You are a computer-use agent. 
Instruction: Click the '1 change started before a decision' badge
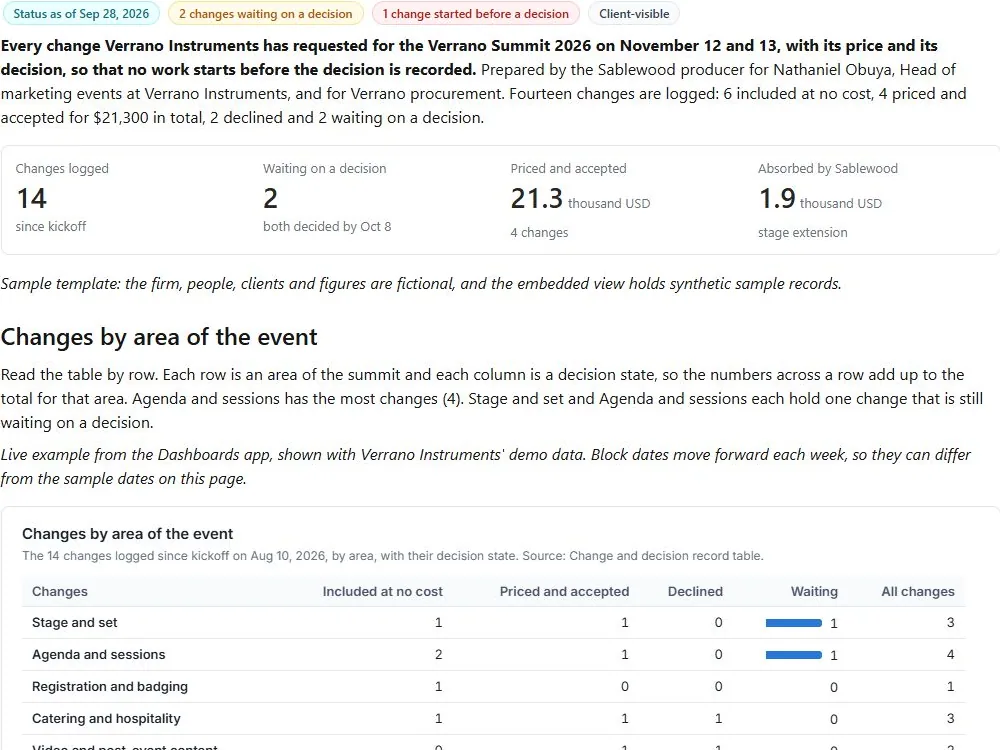pos(475,13)
